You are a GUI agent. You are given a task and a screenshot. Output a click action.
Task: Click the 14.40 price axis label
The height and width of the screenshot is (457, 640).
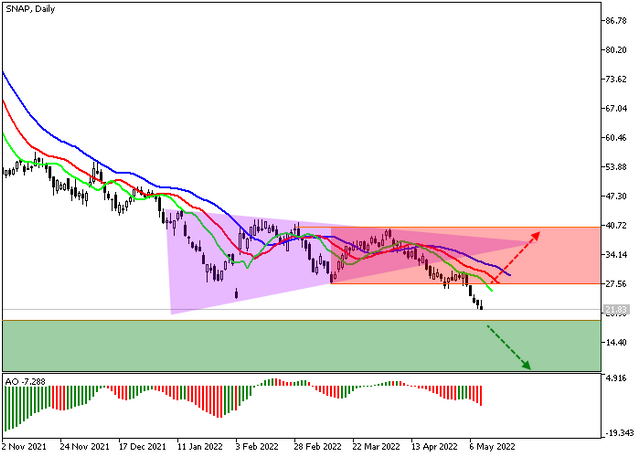pyautogui.click(x=616, y=342)
